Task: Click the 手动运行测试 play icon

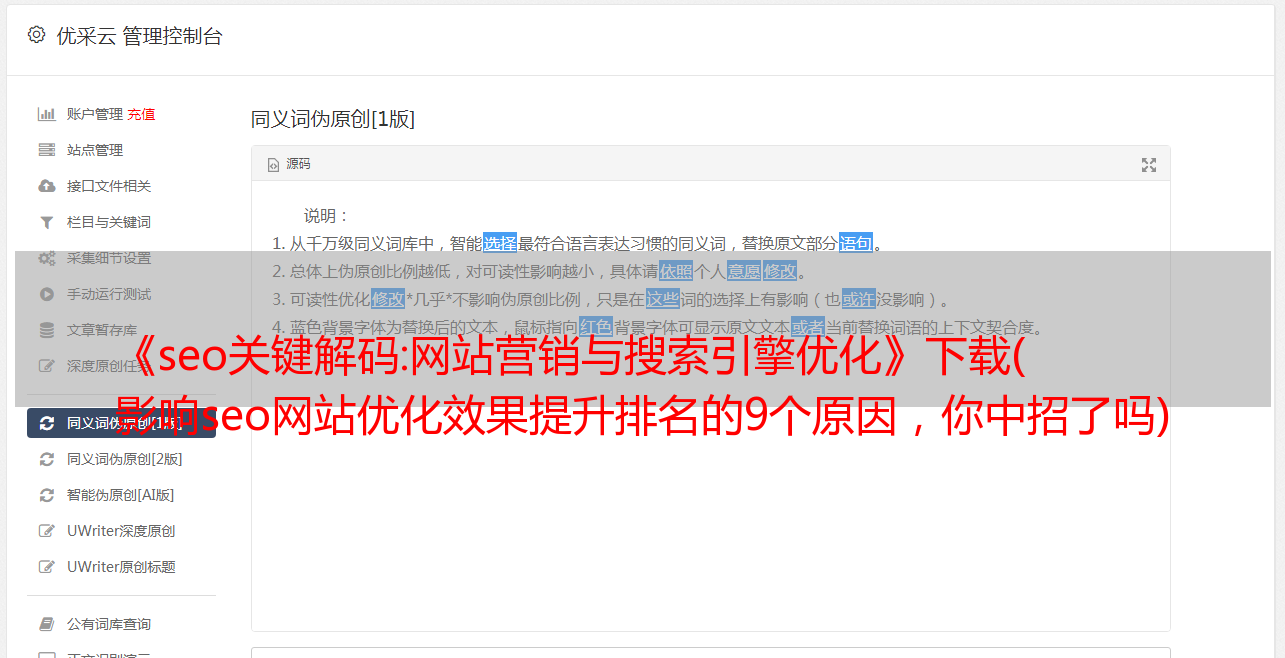Action: click(46, 294)
